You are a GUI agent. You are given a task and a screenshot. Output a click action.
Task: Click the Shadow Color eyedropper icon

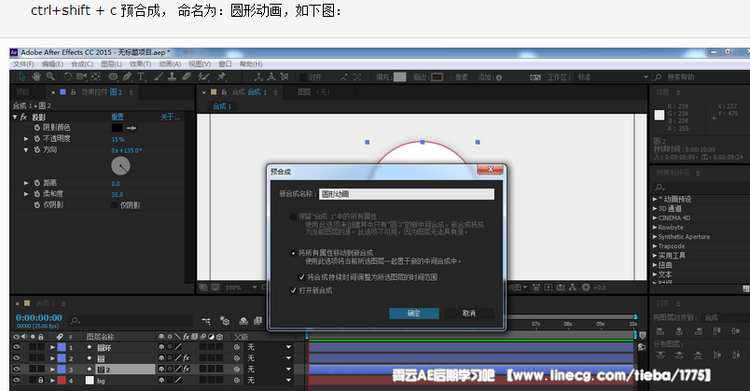(131, 128)
